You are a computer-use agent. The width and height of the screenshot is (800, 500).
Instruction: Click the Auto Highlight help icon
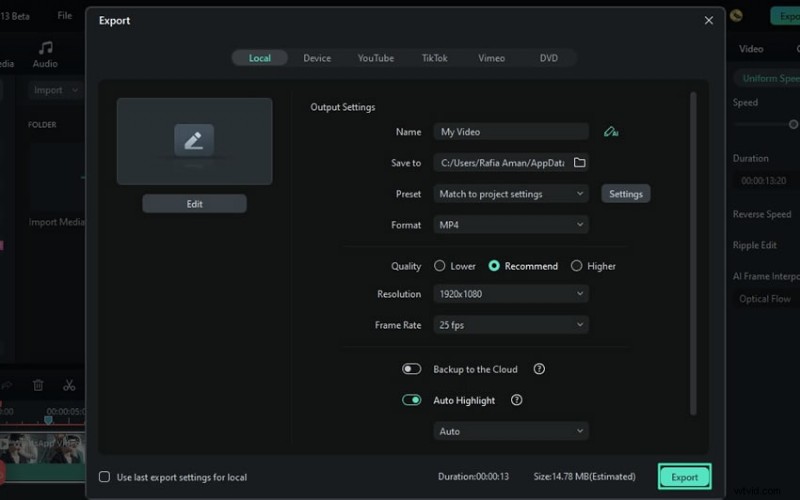click(x=517, y=400)
